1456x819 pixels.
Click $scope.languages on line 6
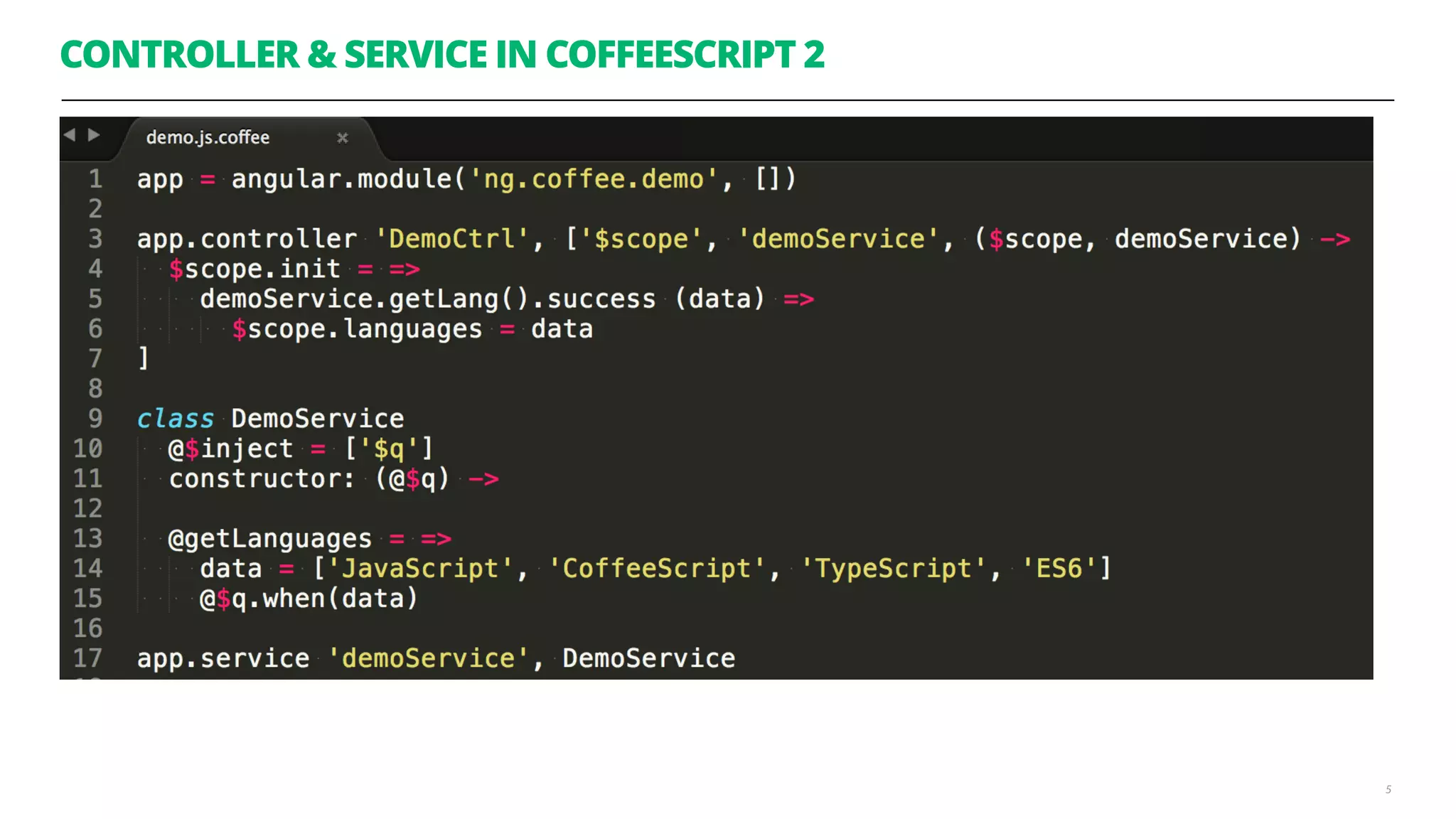click(357, 330)
